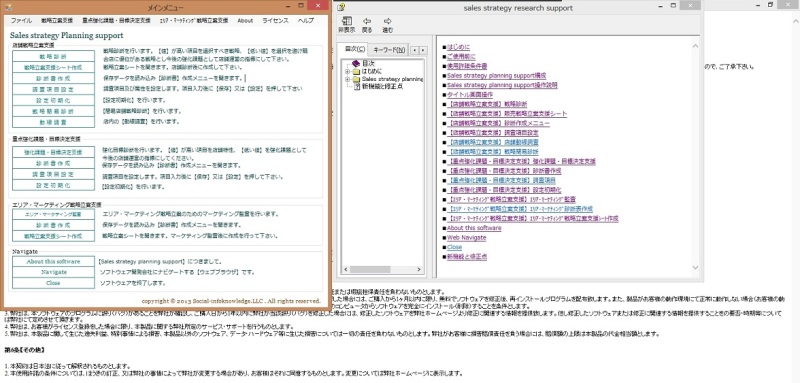Click 診断書作成 in 店舗戦略立案支援 group
Viewport: 800px width, 383px height.
[54, 79]
